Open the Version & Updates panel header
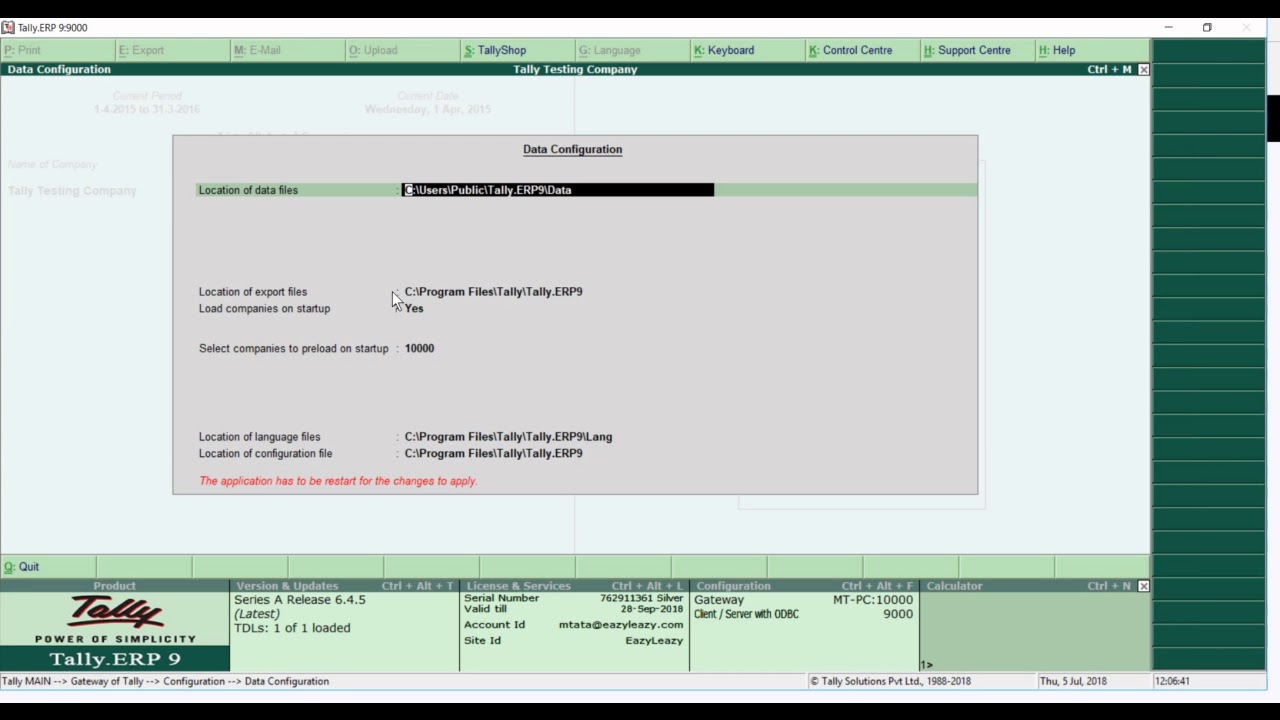The height and width of the screenshot is (720, 1280). (x=344, y=586)
